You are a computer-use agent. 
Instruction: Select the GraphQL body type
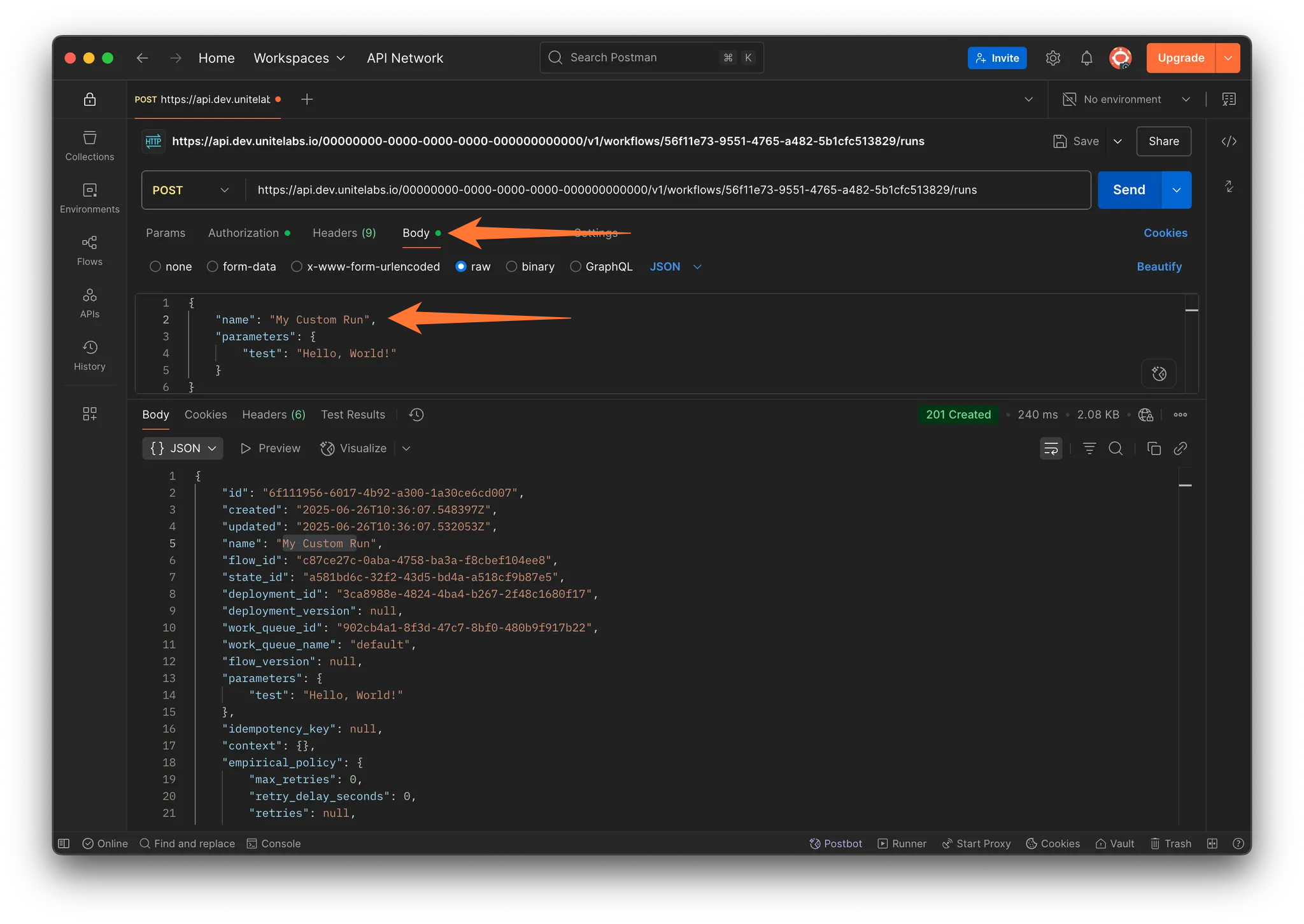(x=601, y=267)
